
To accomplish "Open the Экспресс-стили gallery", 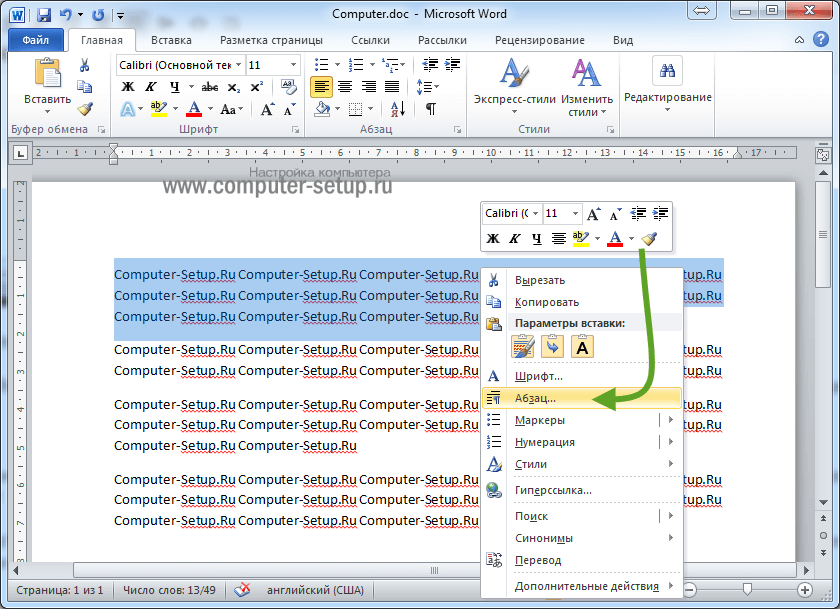I will click(x=512, y=87).
